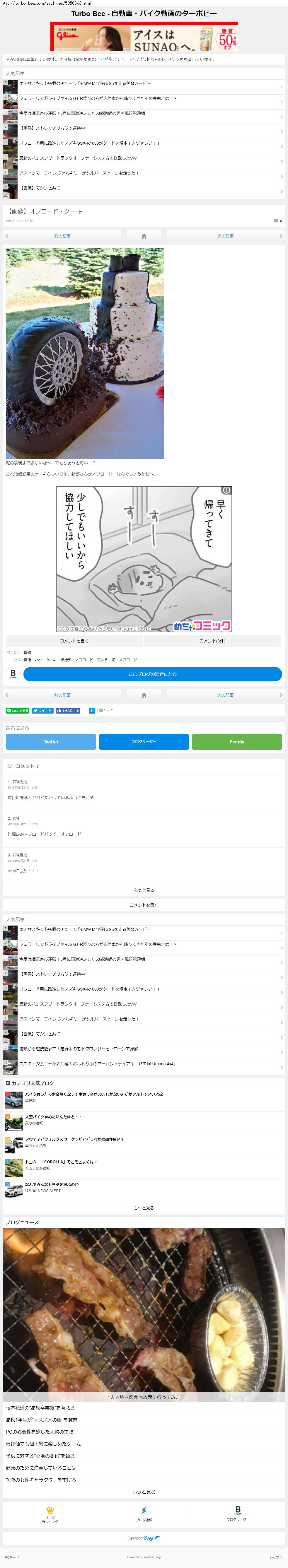Viewport: 288px width, 1568px height.
Task: Click もっと見る under 車カテゴリ人気ブログ
Action: [144, 1208]
